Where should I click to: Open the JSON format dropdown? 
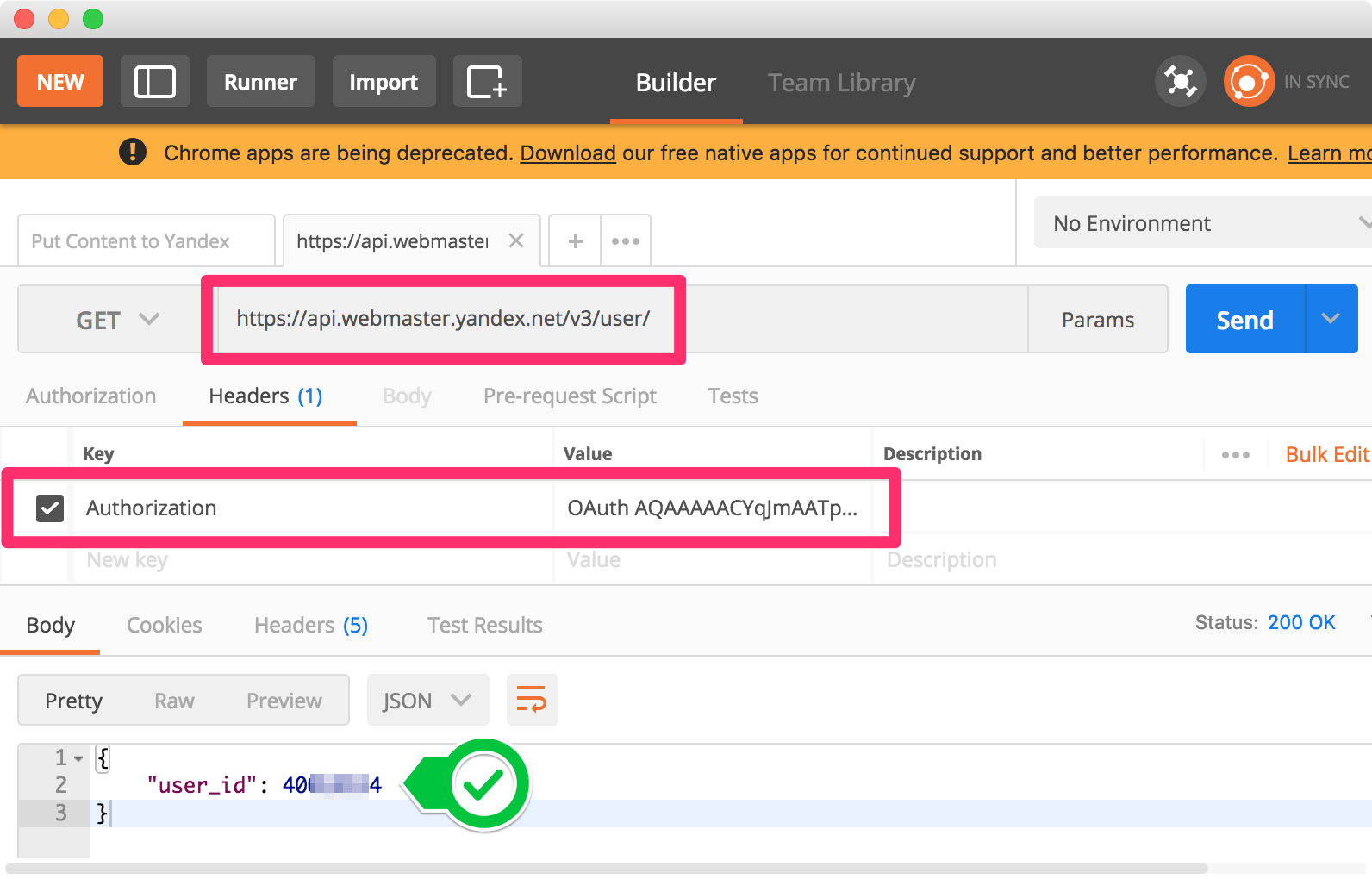(x=427, y=700)
